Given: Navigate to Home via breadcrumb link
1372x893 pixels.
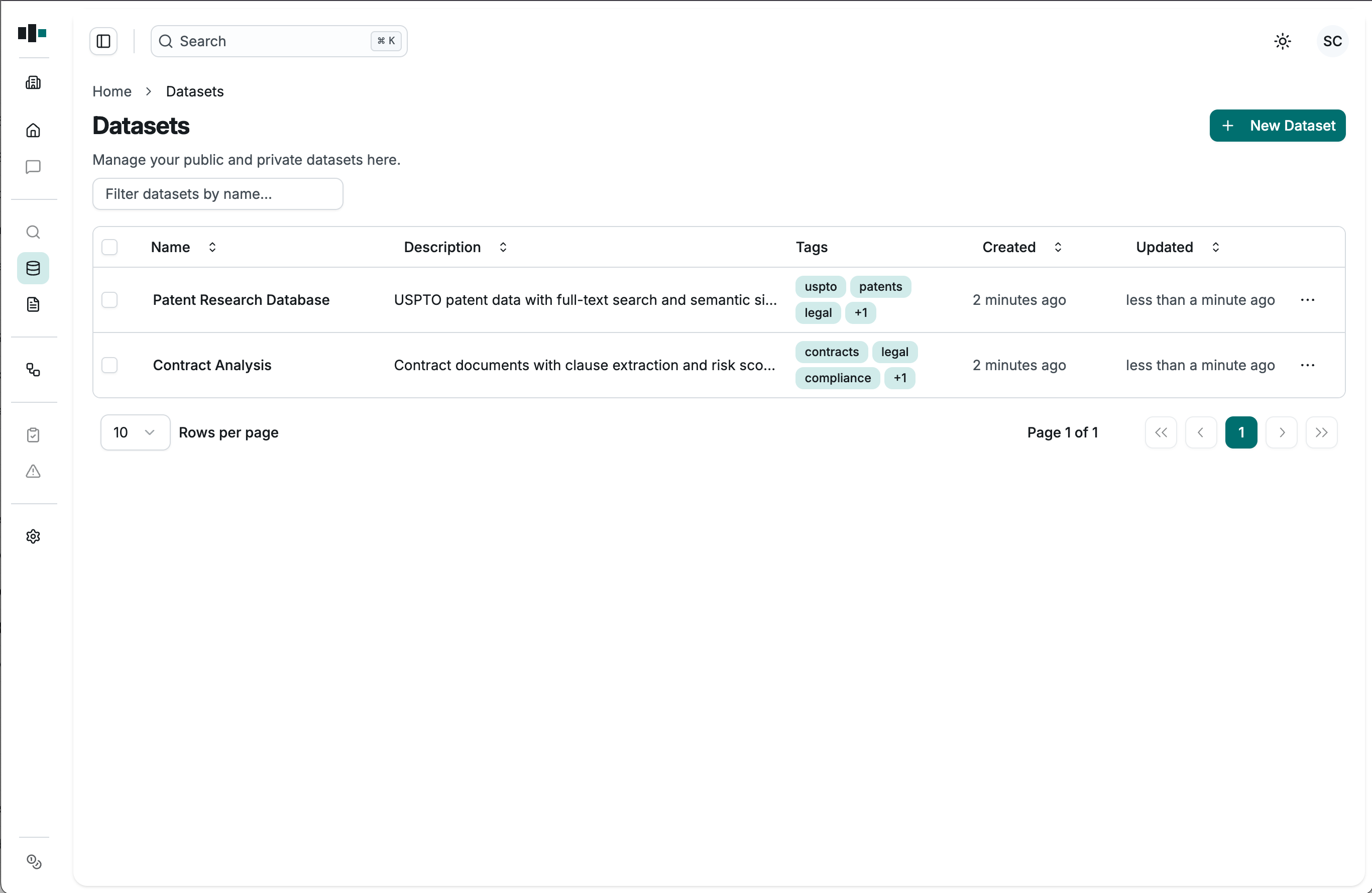Looking at the screenshot, I should click(x=111, y=91).
